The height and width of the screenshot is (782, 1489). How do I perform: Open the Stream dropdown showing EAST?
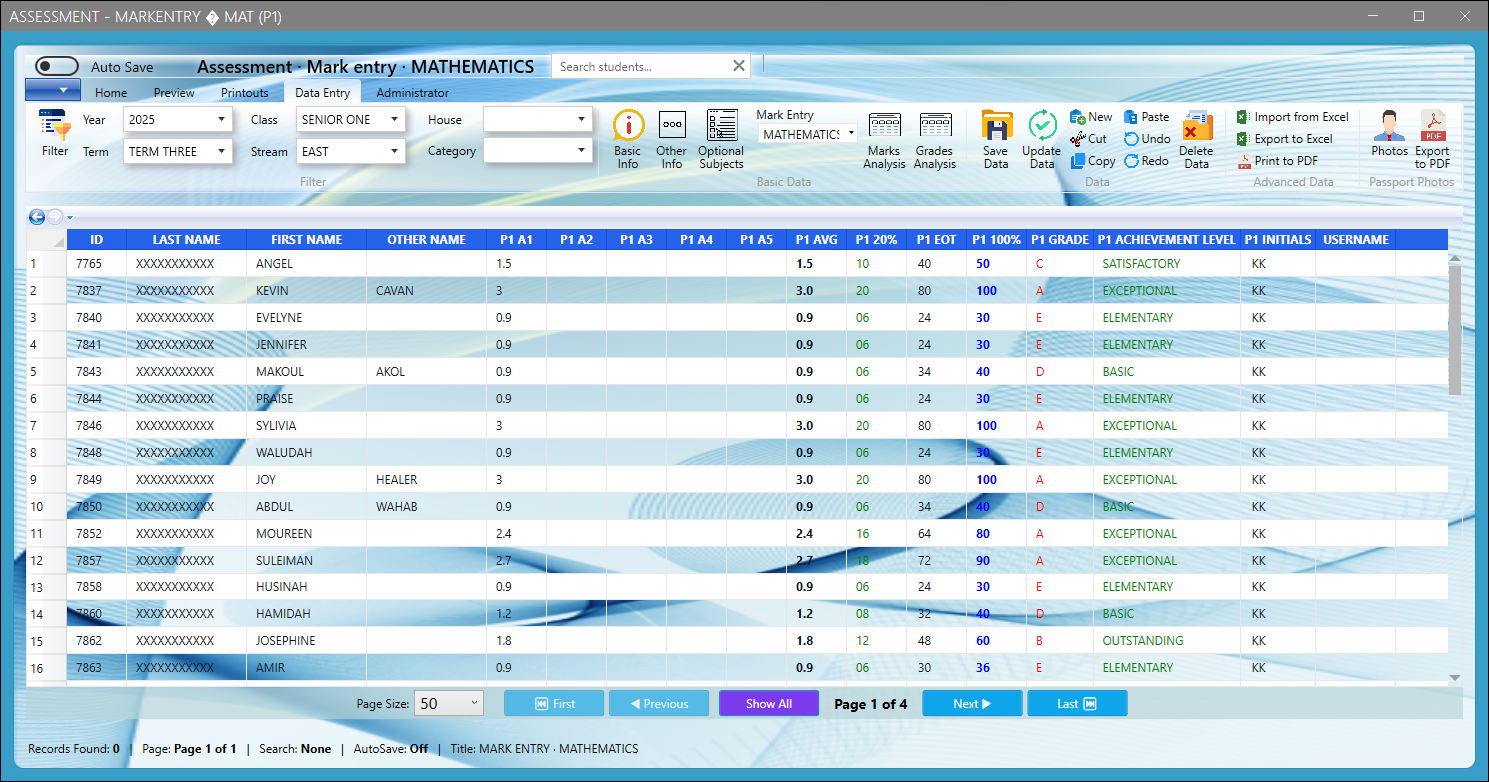395,151
